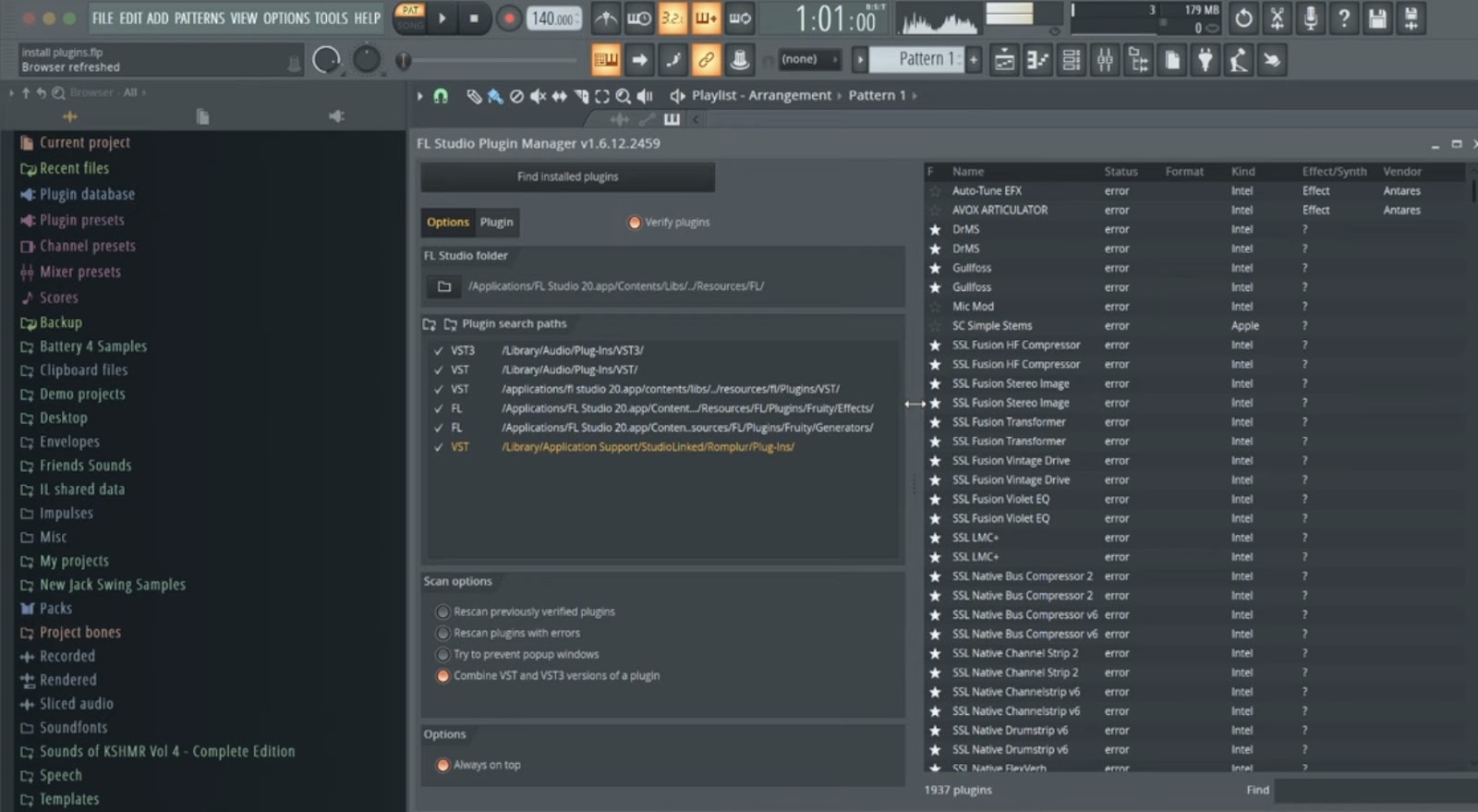Open the browser options arrow menu
The image size is (1478, 812).
pos(11,92)
